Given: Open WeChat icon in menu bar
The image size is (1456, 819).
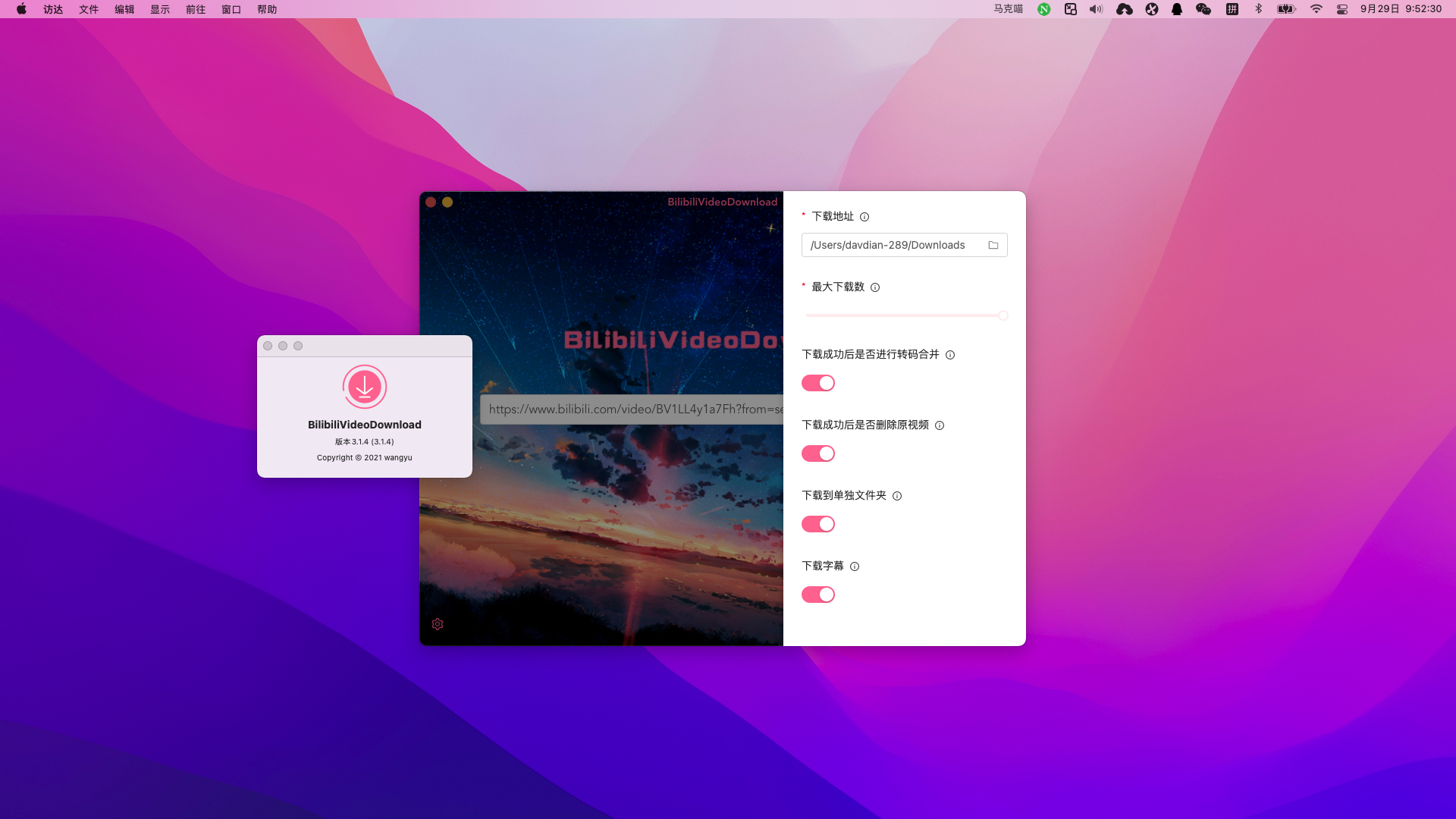Looking at the screenshot, I should 1203,9.
